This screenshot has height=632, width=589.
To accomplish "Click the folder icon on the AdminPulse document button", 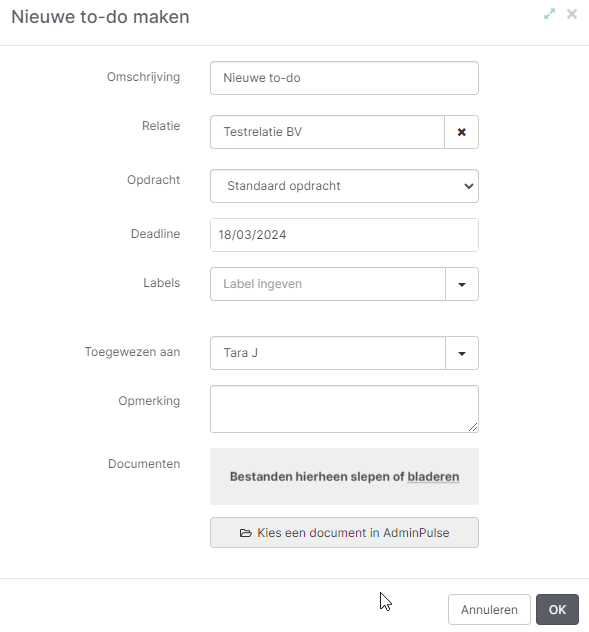I will pos(246,533).
